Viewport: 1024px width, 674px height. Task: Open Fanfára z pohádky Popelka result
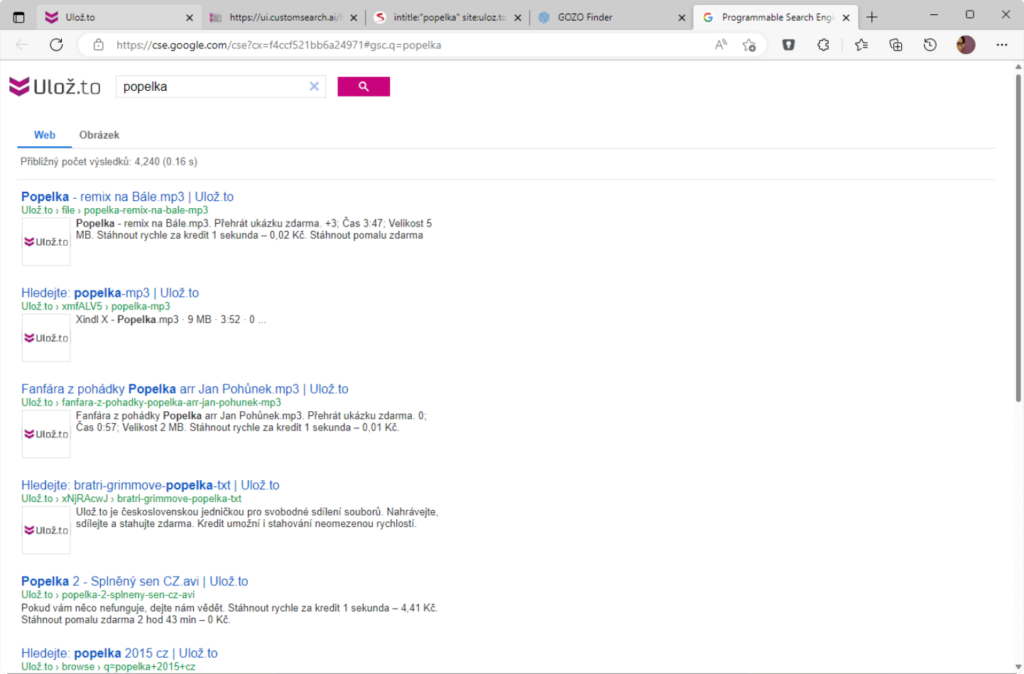[185, 389]
